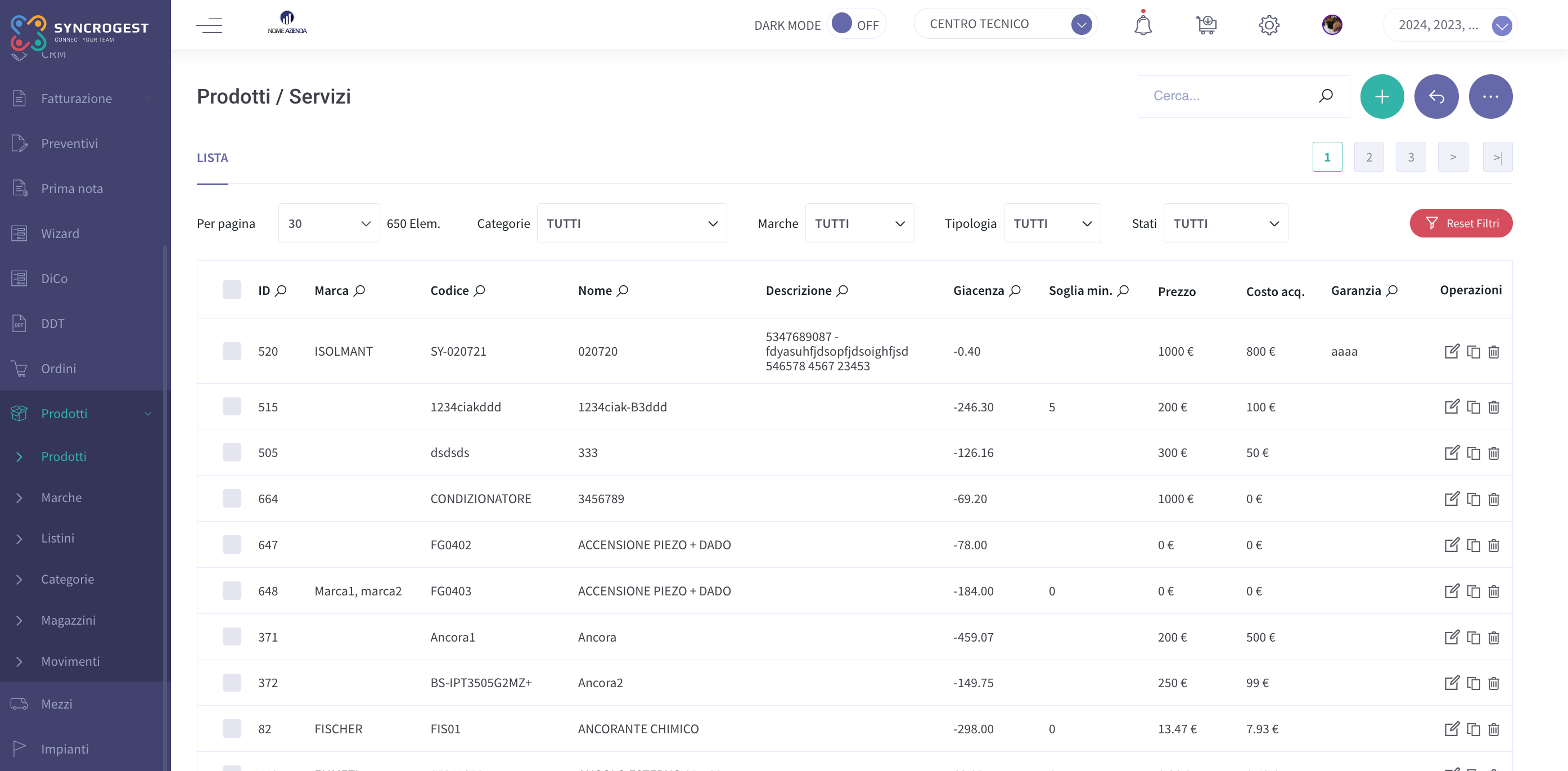Edit product 664 CONDIZIONATORE

[x=1452, y=499]
